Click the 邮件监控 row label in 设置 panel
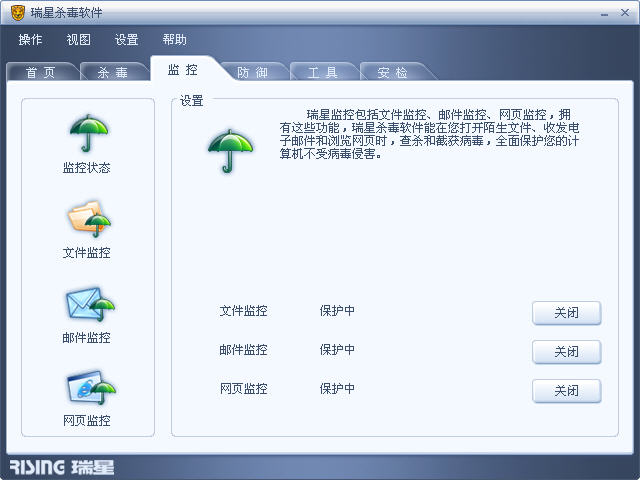This screenshot has height=480, width=640. coord(243,349)
